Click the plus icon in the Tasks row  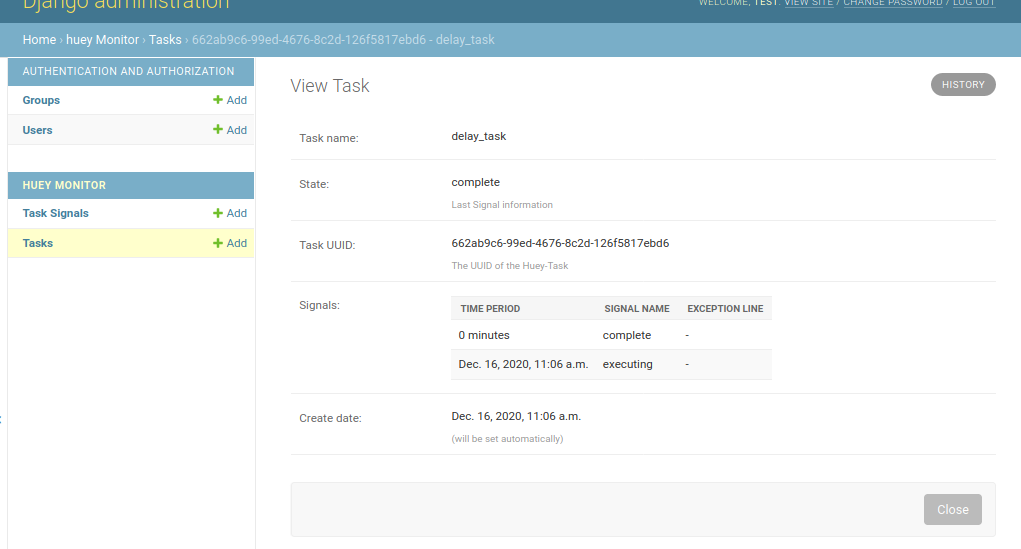pos(217,243)
